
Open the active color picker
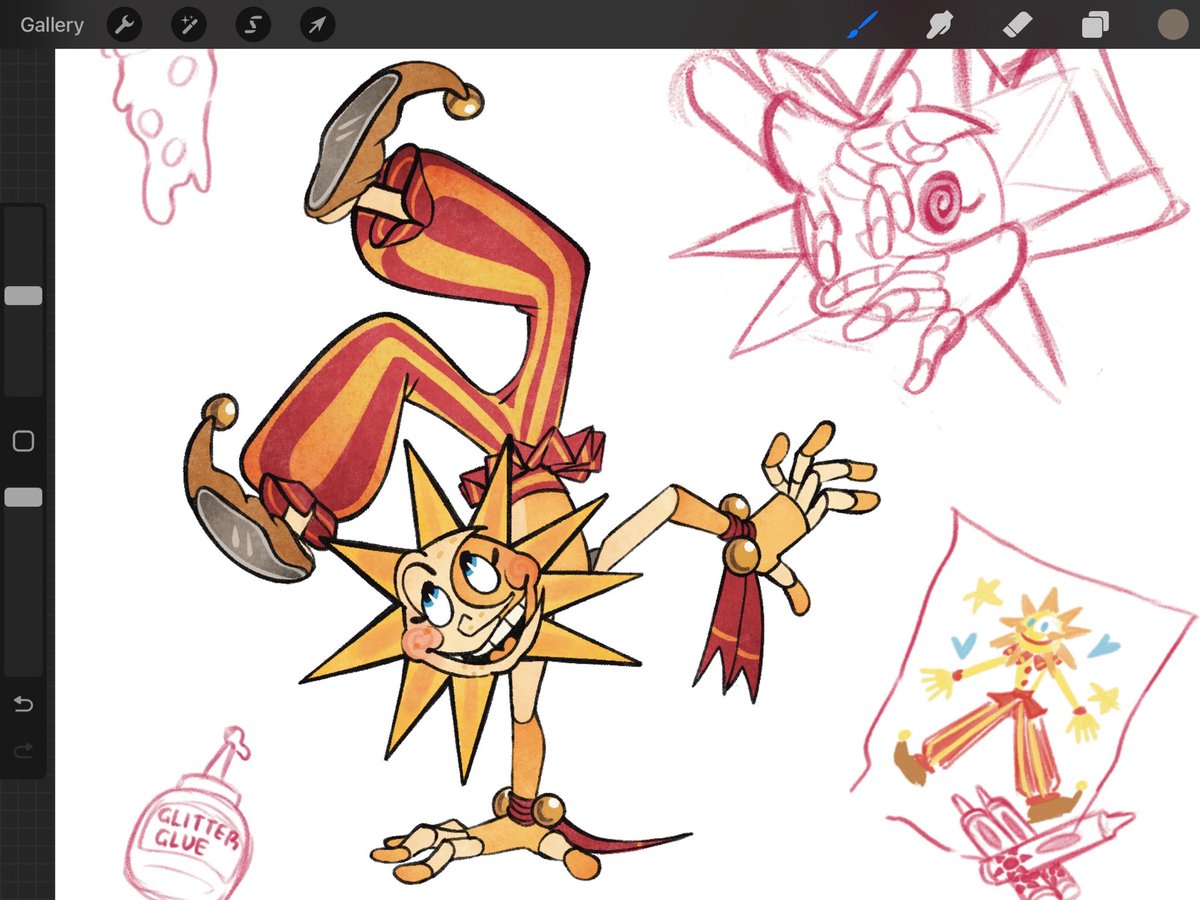pyautogui.click(x=1172, y=24)
